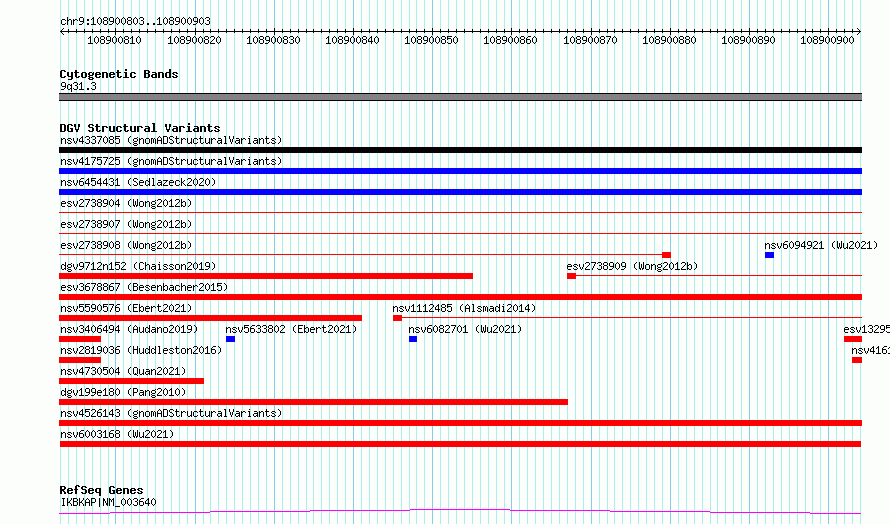This screenshot has width=890, height=524.
Task: Click the chr9:108900803..108900903 coordinate label
Action: [x=135, y=21]
